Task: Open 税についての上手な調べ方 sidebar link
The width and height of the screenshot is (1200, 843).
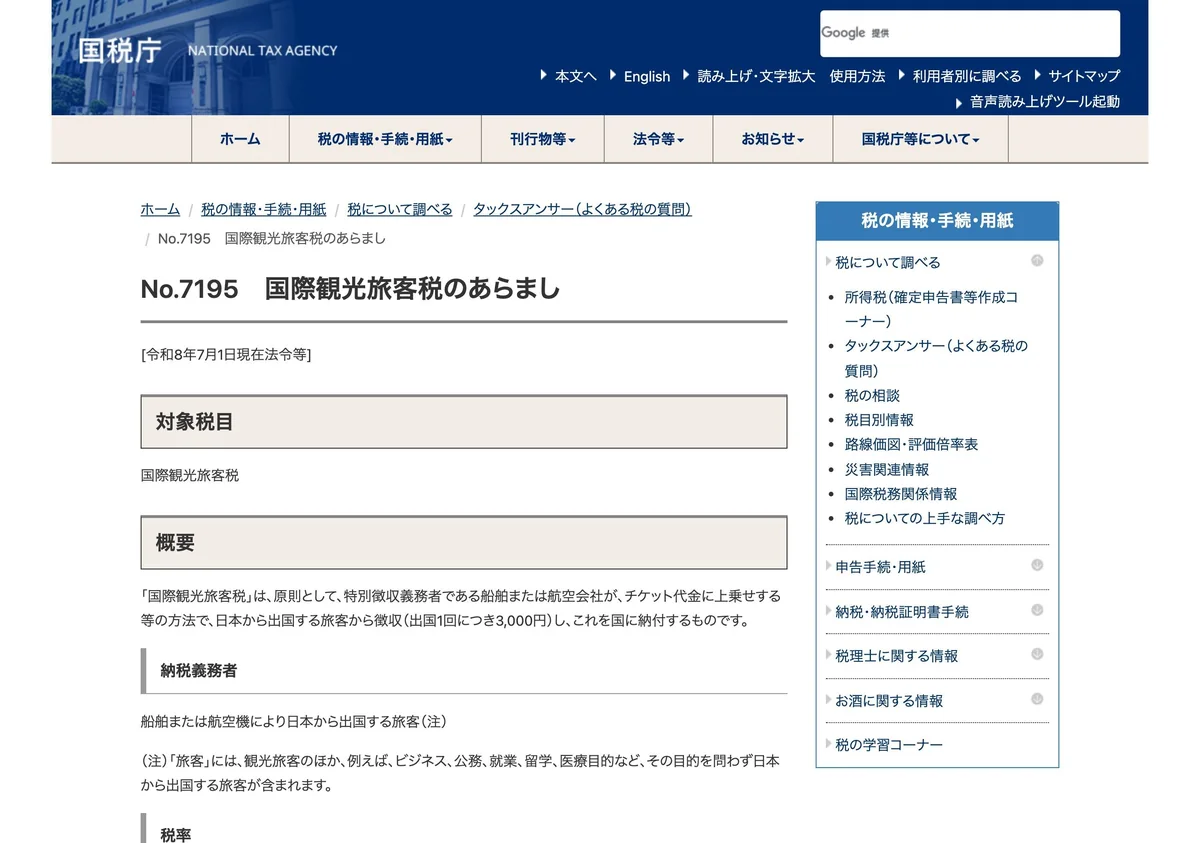Action: click(x=924, y=518)
